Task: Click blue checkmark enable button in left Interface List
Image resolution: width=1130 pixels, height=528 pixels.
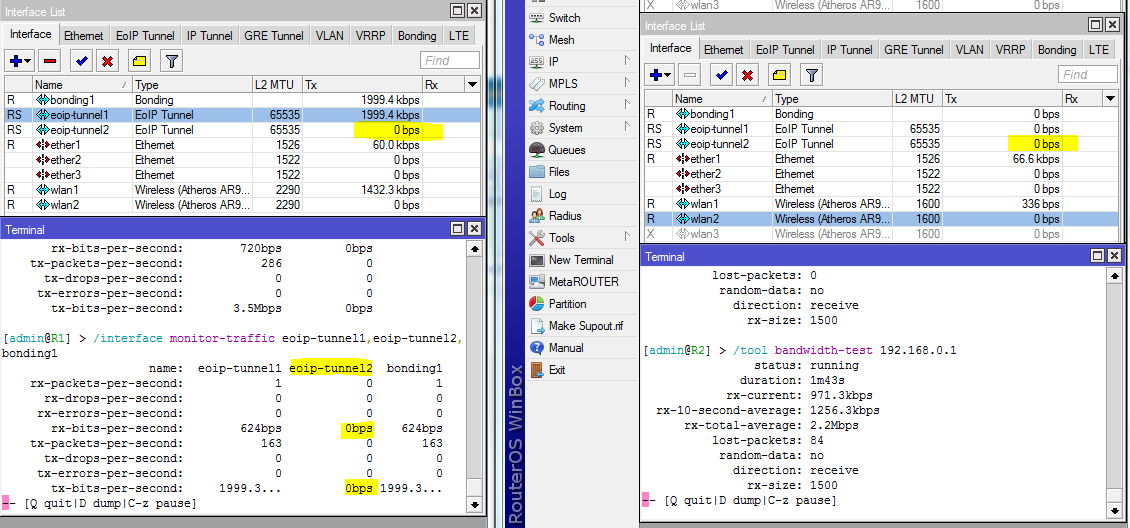Action: click(82, 61)
